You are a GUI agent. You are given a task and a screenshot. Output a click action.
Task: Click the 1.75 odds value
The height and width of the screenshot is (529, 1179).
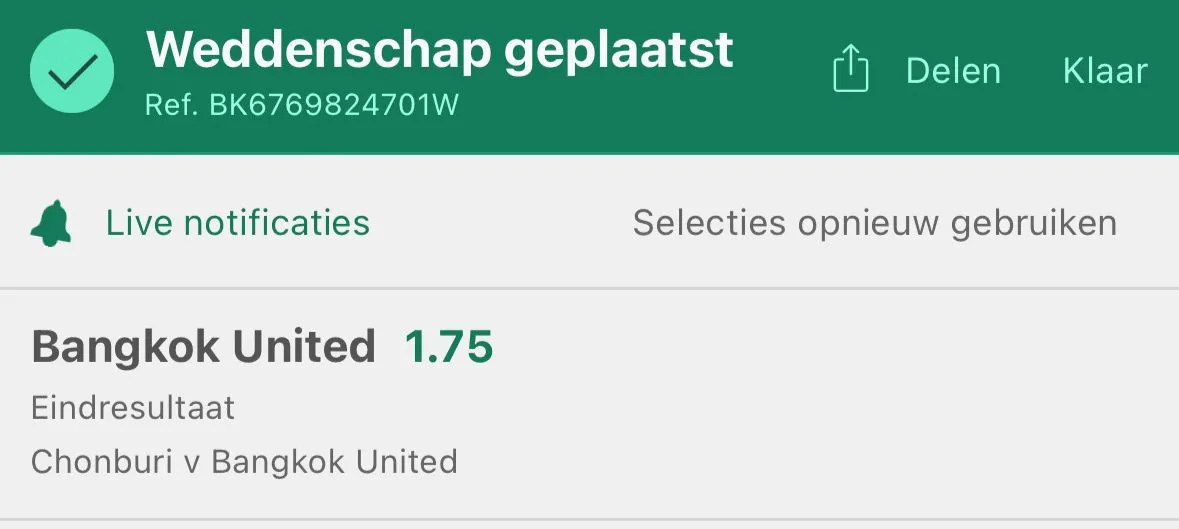coord(449,346)
